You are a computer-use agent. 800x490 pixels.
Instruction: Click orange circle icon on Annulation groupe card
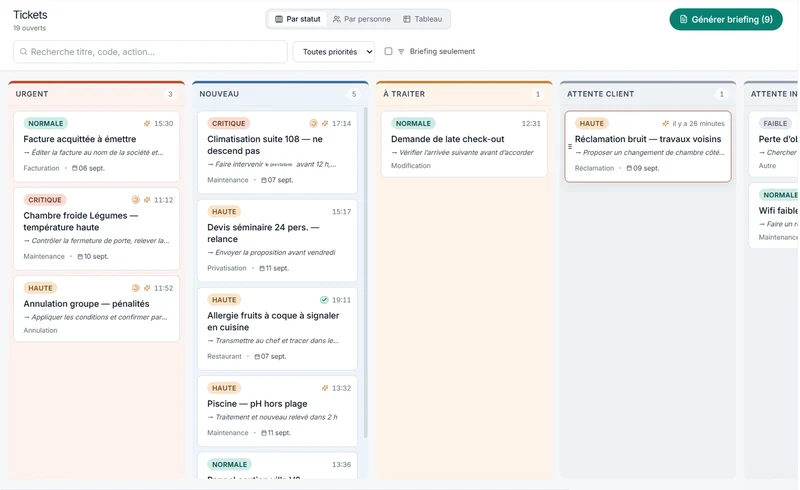click(x=136, y=288)
